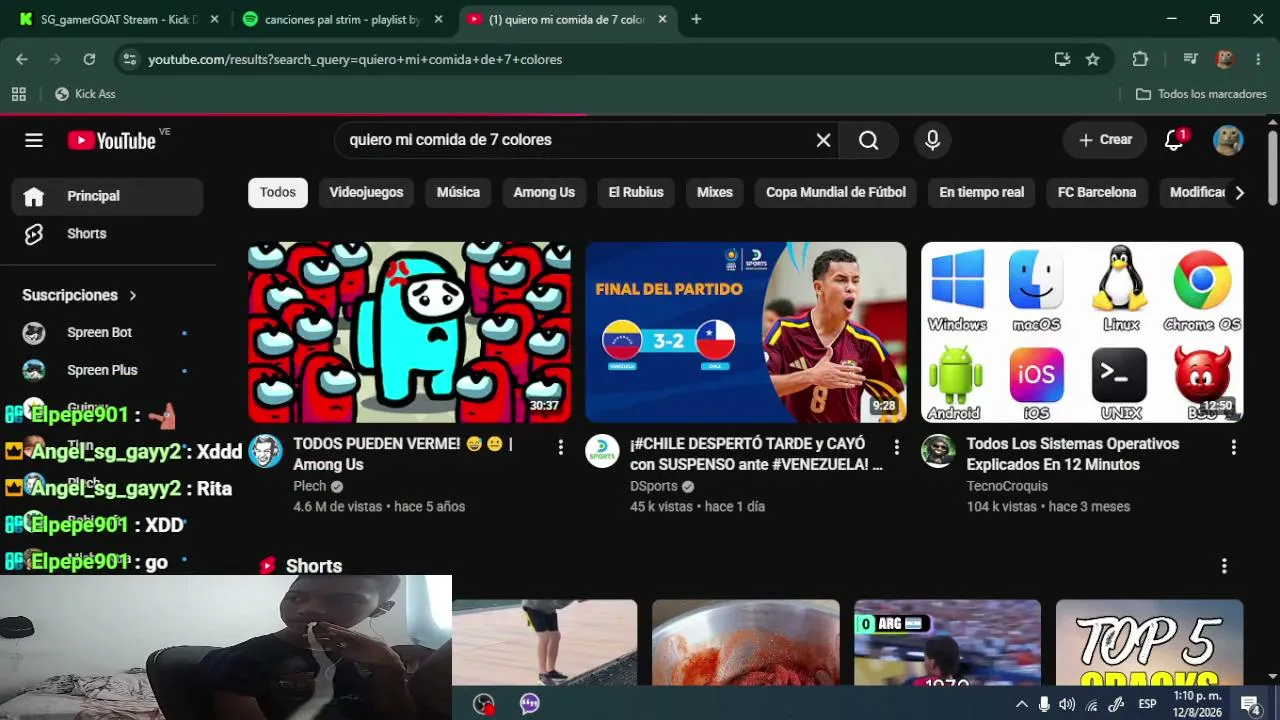The height and width of the screenshot is (720, 1280).
Task: Click the Chrome address bar URL
Action: click(355, 59)
